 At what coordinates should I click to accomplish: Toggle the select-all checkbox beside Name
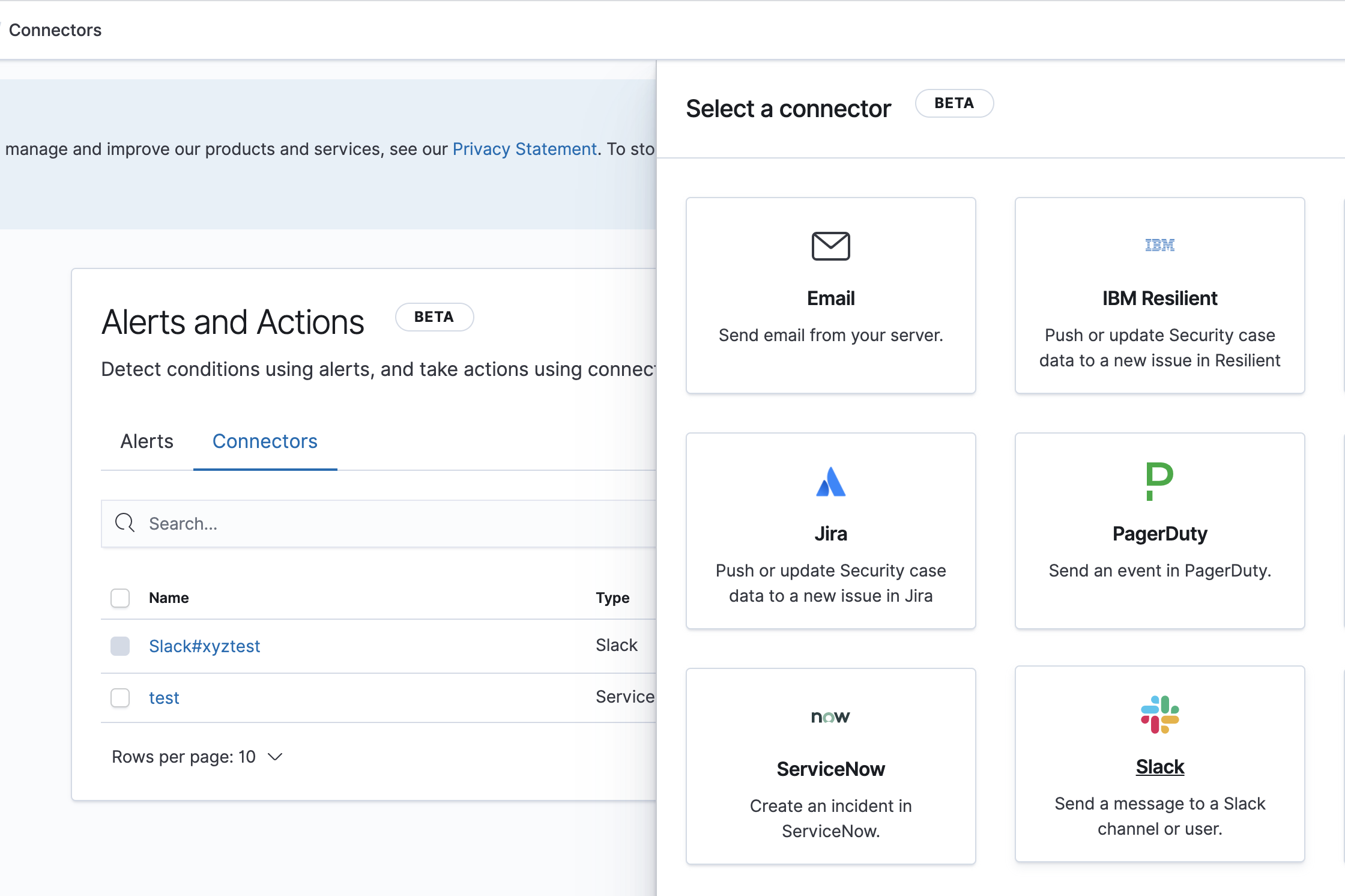tap(120, 598)
